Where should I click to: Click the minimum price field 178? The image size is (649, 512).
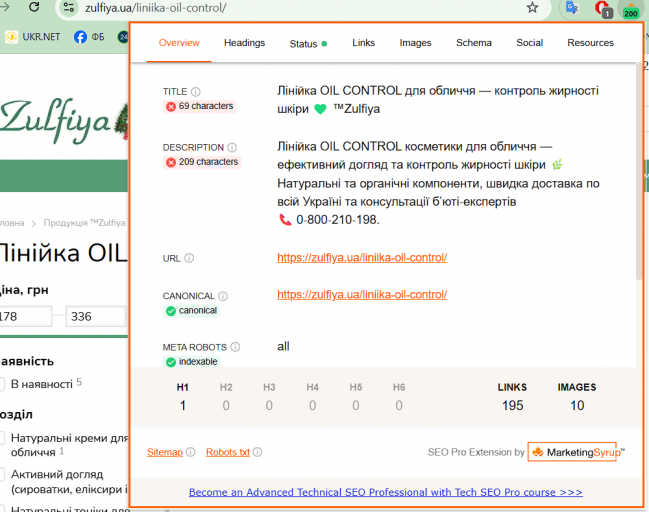[26, 317]
